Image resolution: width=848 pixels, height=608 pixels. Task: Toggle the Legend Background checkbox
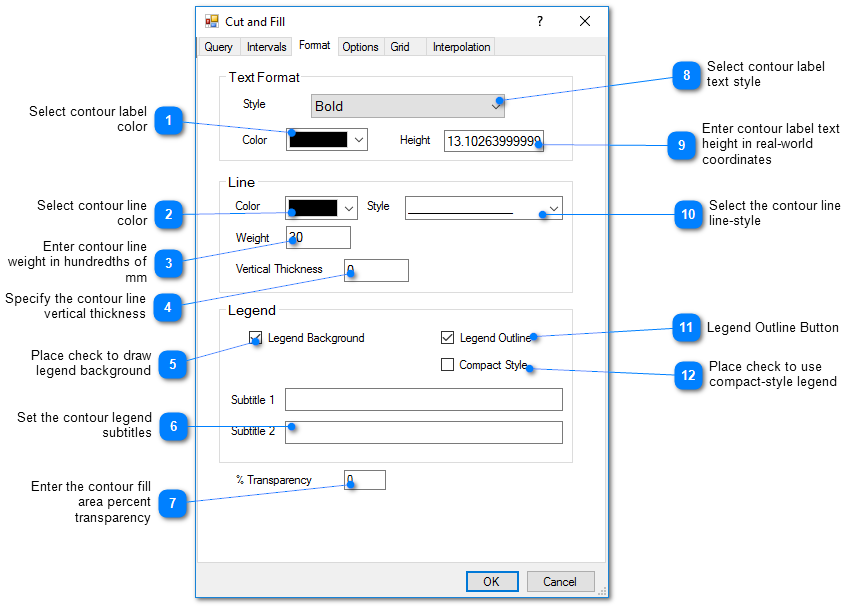pos(256,338)
